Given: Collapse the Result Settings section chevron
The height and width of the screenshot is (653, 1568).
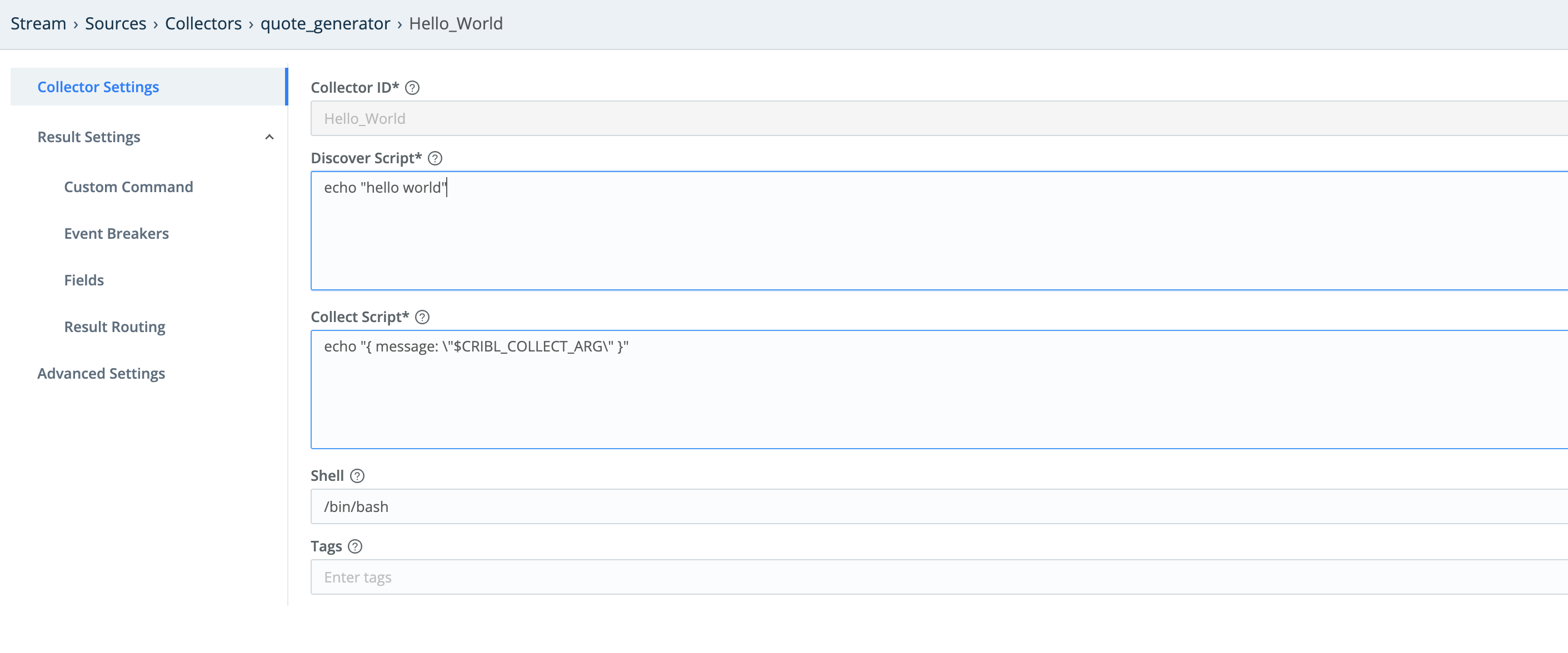Looking at the screenshot, I should (269, 137).
